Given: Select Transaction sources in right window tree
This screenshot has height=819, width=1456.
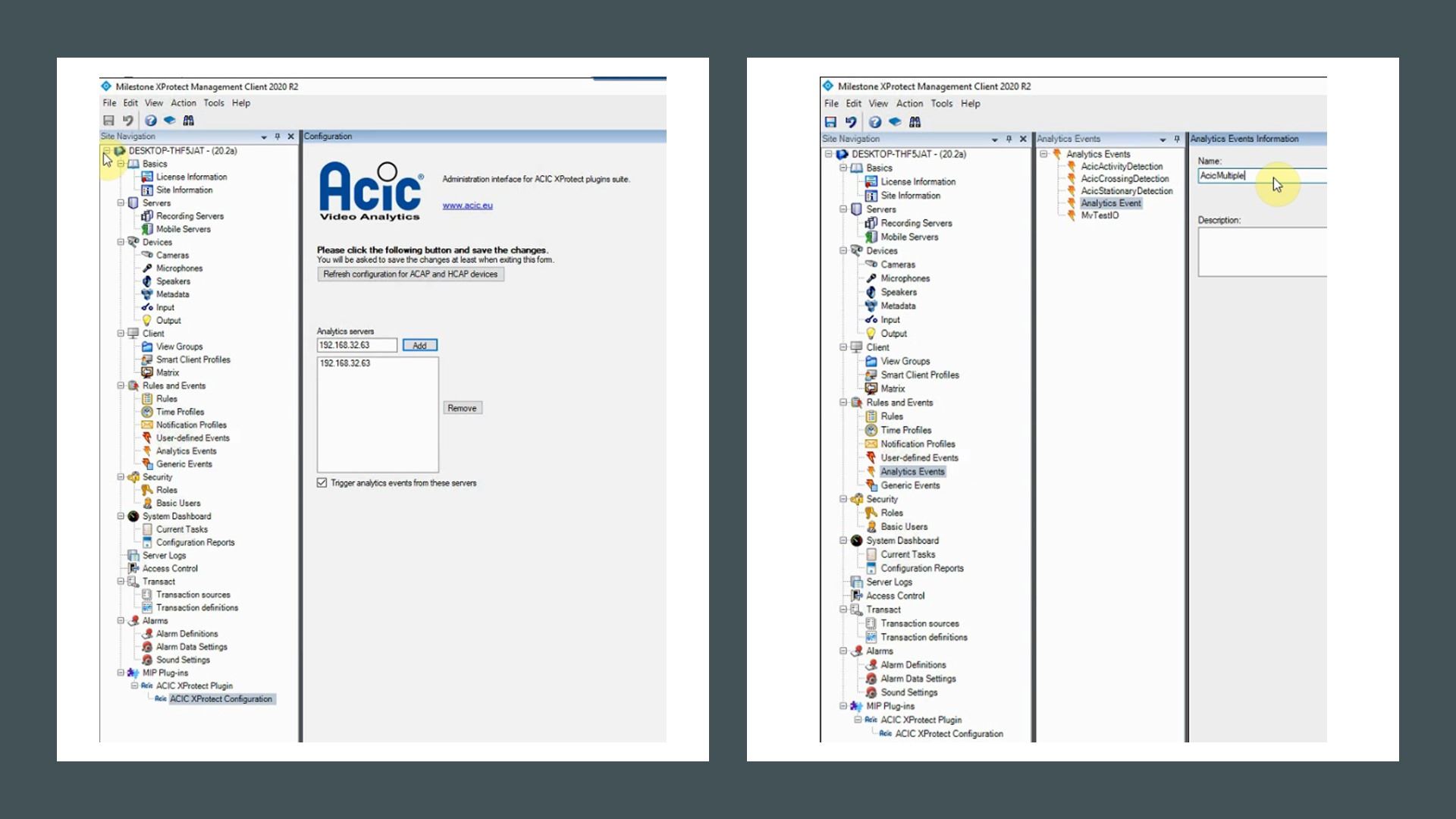Looking at the screenshot, I should [x=920, y=623].
